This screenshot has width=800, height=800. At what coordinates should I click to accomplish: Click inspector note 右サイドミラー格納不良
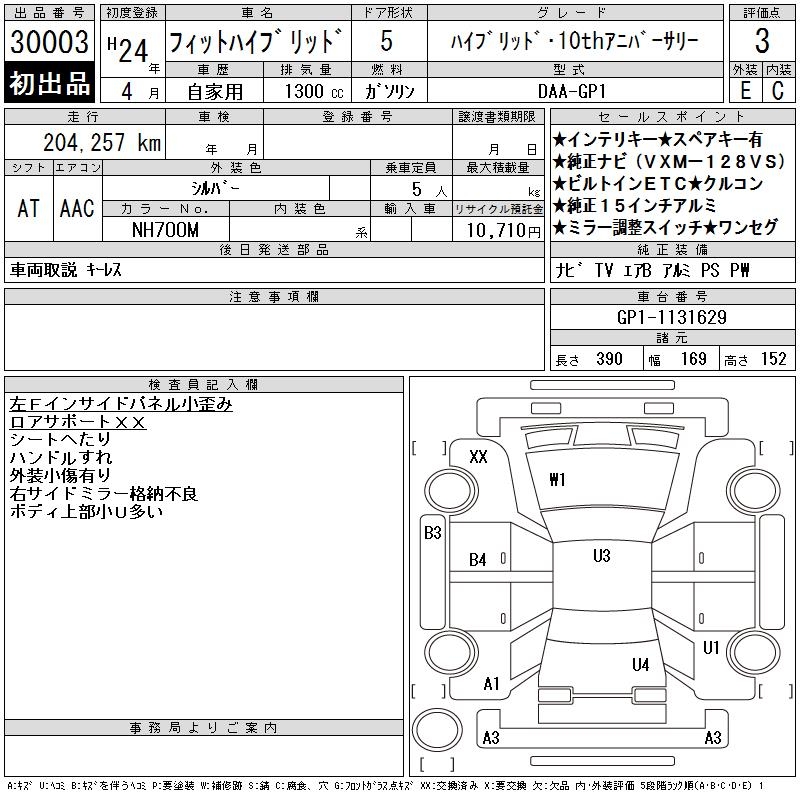pos(104,493)
